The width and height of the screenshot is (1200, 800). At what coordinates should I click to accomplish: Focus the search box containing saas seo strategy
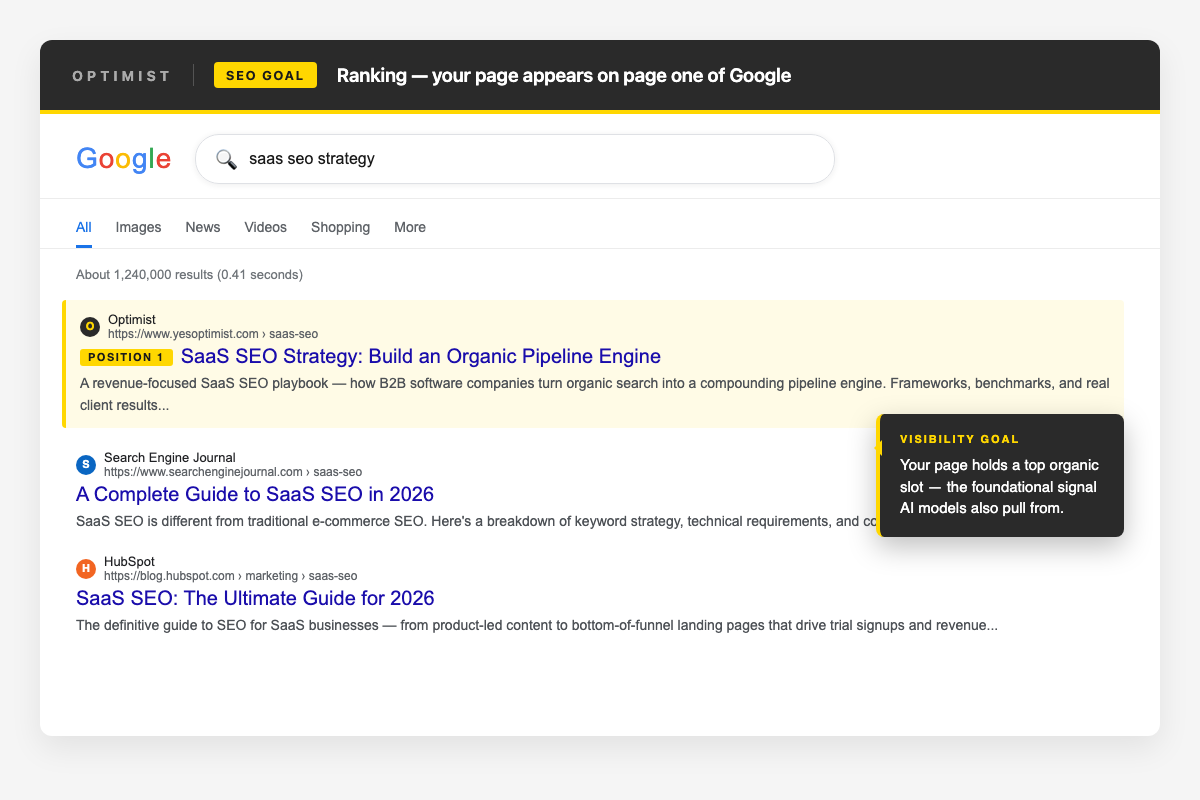(x=514, y=159)
